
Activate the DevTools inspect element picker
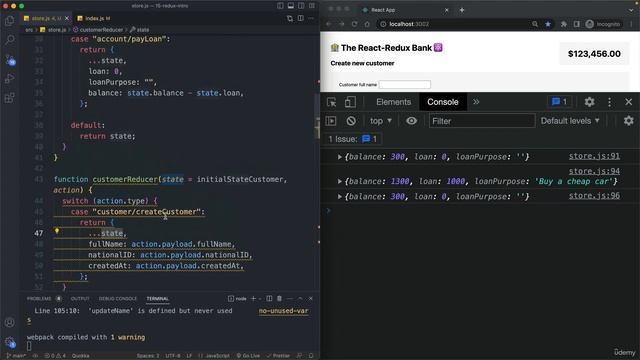(x=331, y=102)
